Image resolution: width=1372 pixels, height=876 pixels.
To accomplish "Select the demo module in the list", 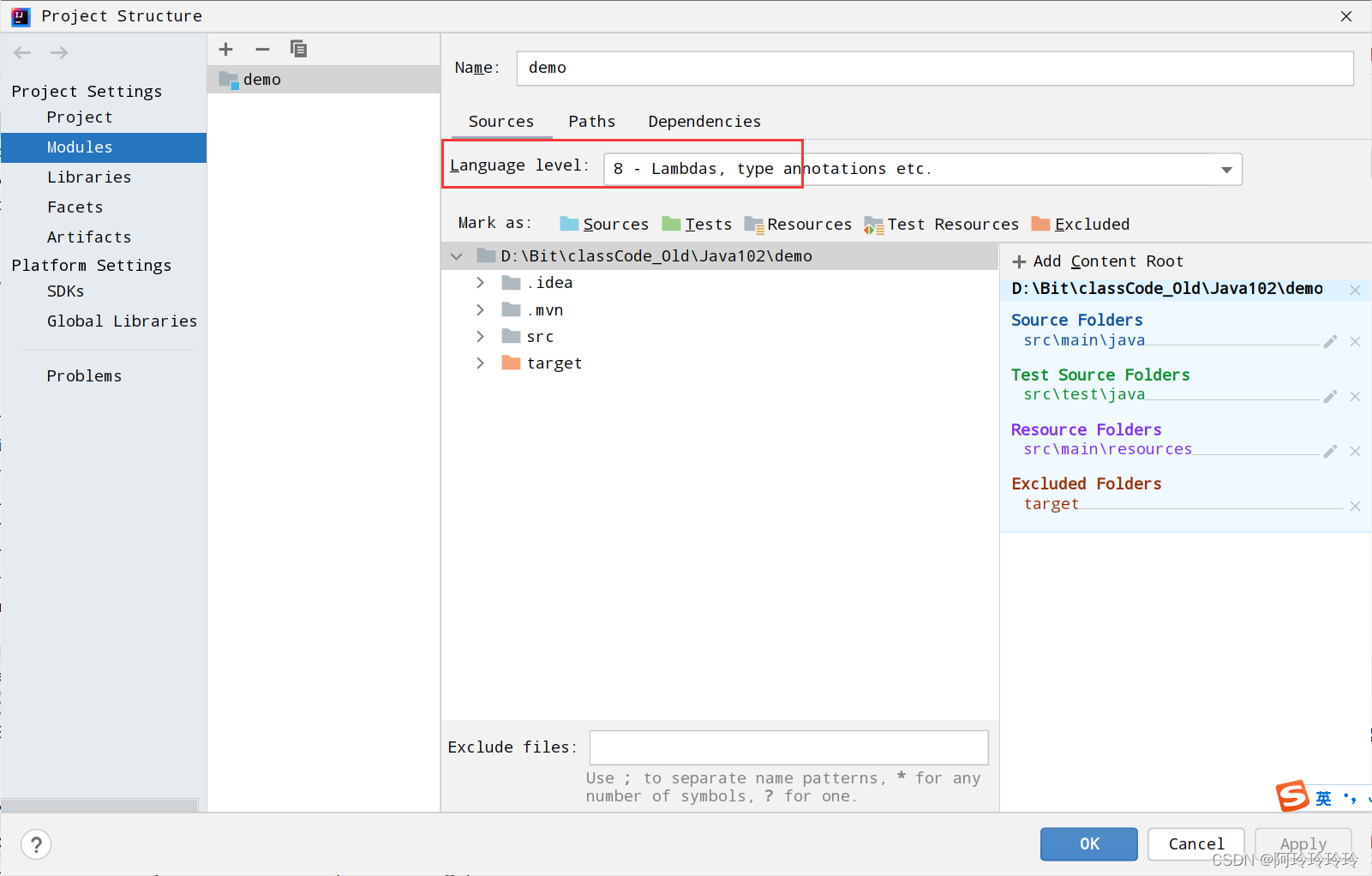I will point(323,80).
